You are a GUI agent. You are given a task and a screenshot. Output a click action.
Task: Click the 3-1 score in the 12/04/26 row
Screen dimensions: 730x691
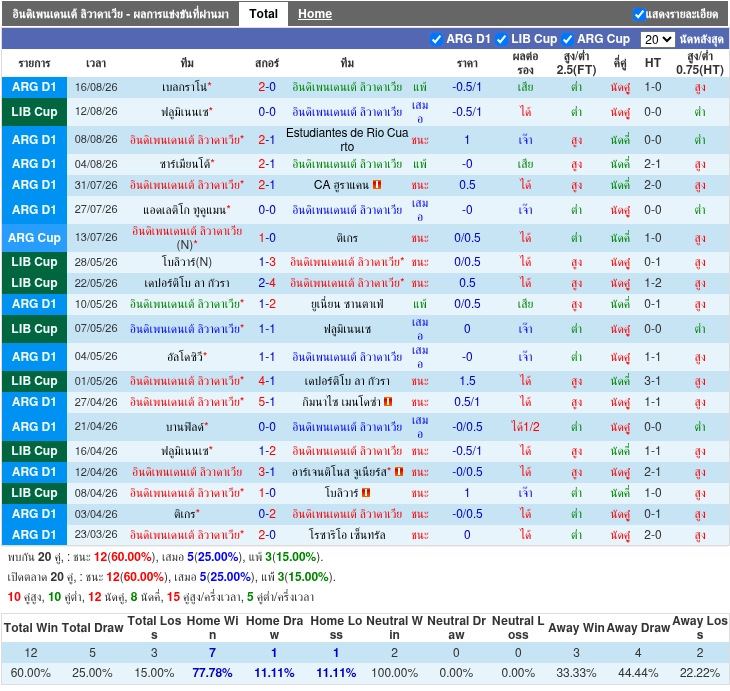point(267,472)
